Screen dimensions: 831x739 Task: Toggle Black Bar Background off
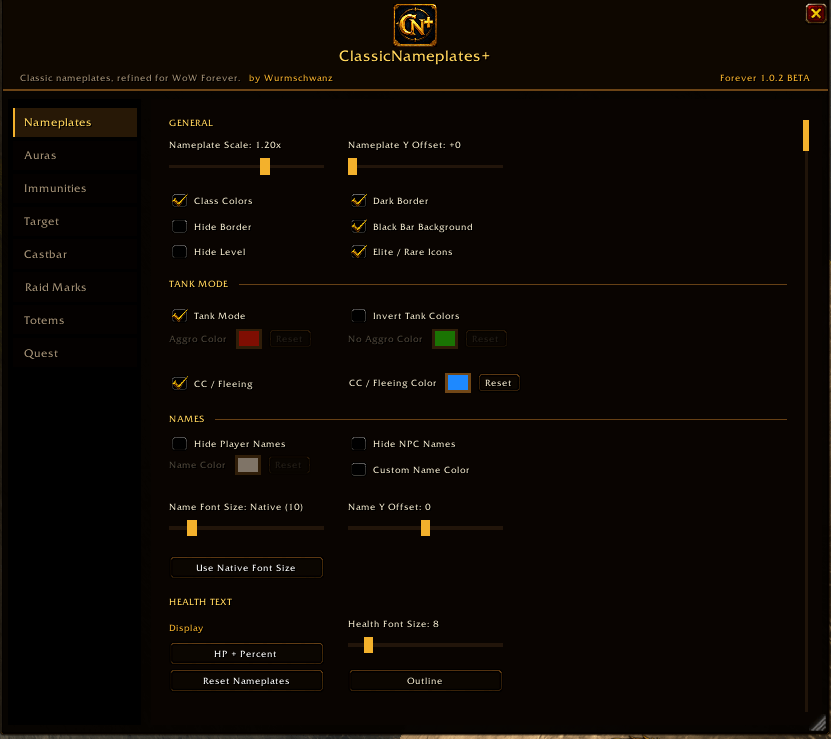pyautogui.click(x=359, y=226)
